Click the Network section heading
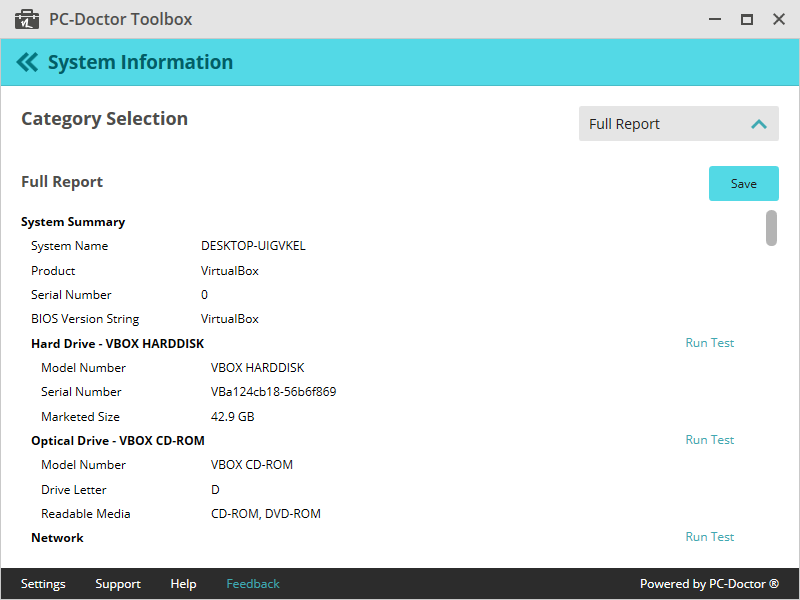The height and width of the screenshot is (600, 800). (57, 538)
